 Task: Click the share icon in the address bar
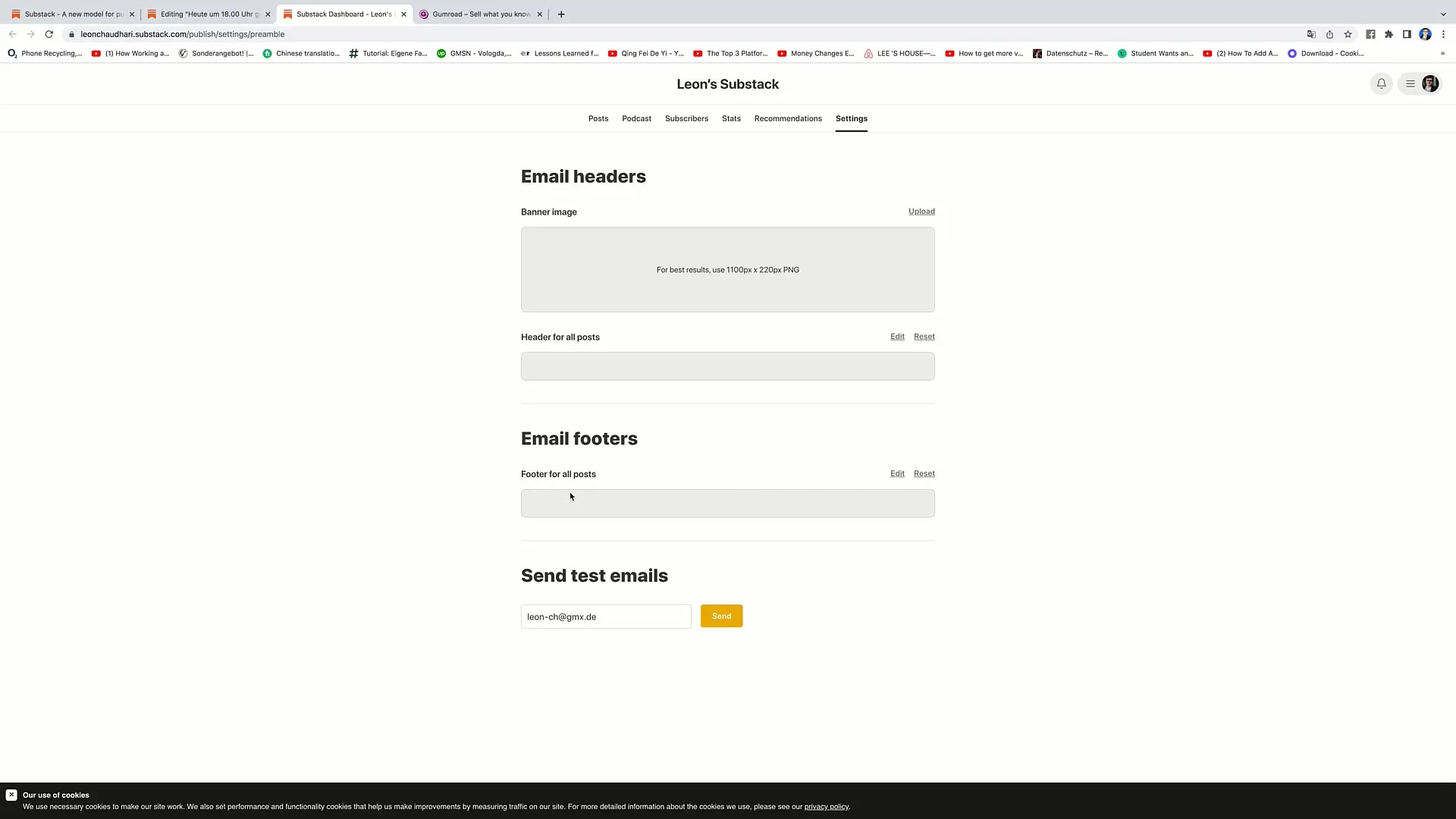[x=1329, y=34]
